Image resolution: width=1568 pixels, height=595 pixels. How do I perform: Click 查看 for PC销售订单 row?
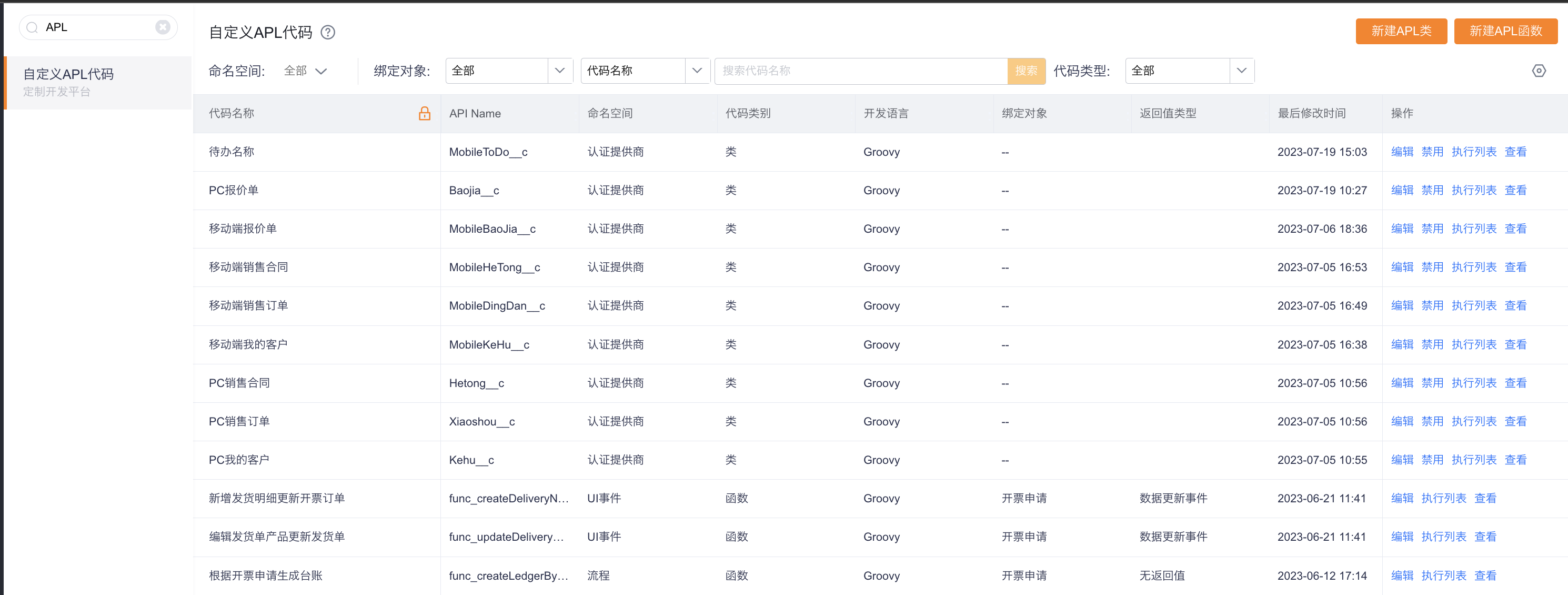(1515, 421)
